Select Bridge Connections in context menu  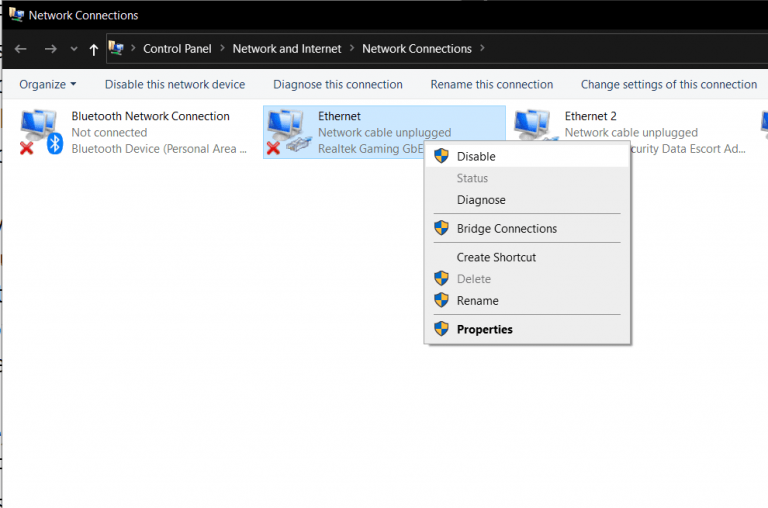506,228
